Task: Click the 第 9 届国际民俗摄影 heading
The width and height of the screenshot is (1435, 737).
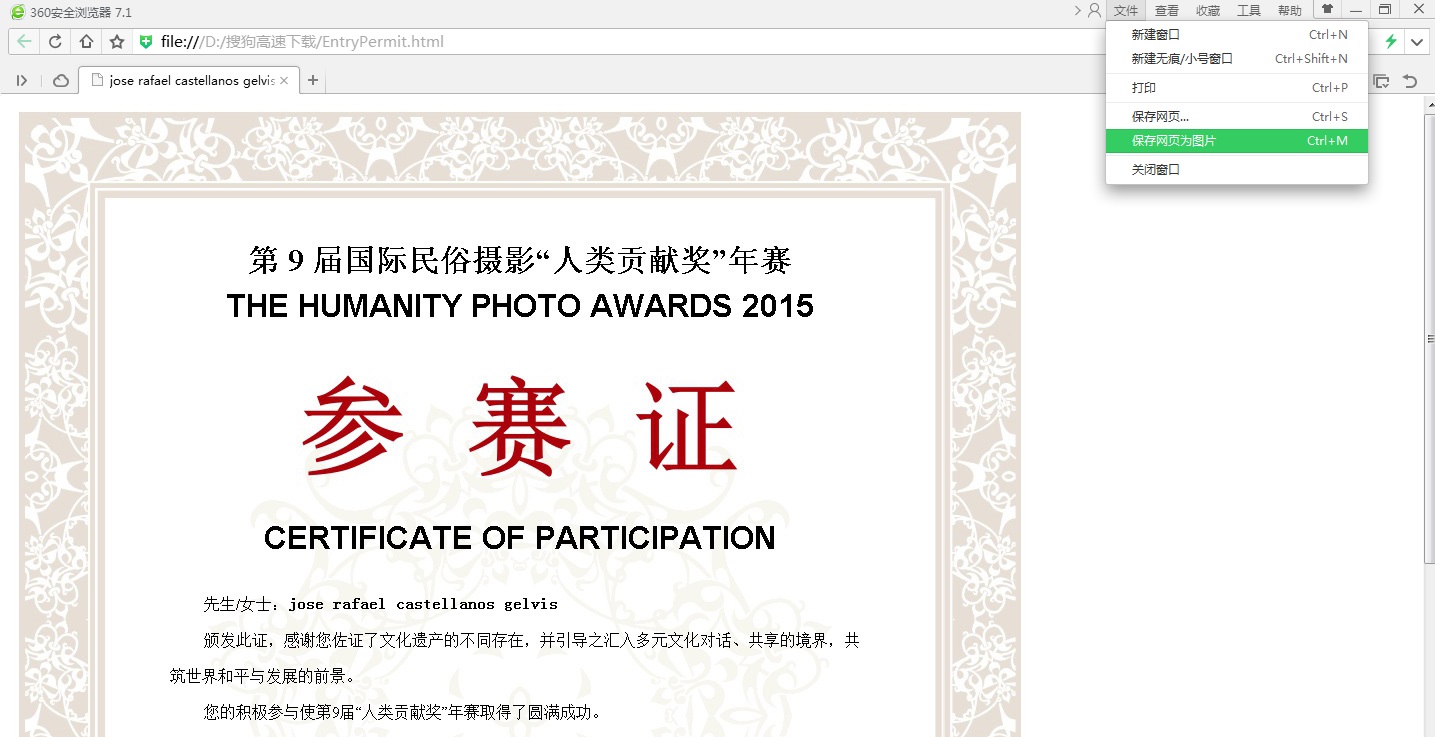Action: [520, 261]
